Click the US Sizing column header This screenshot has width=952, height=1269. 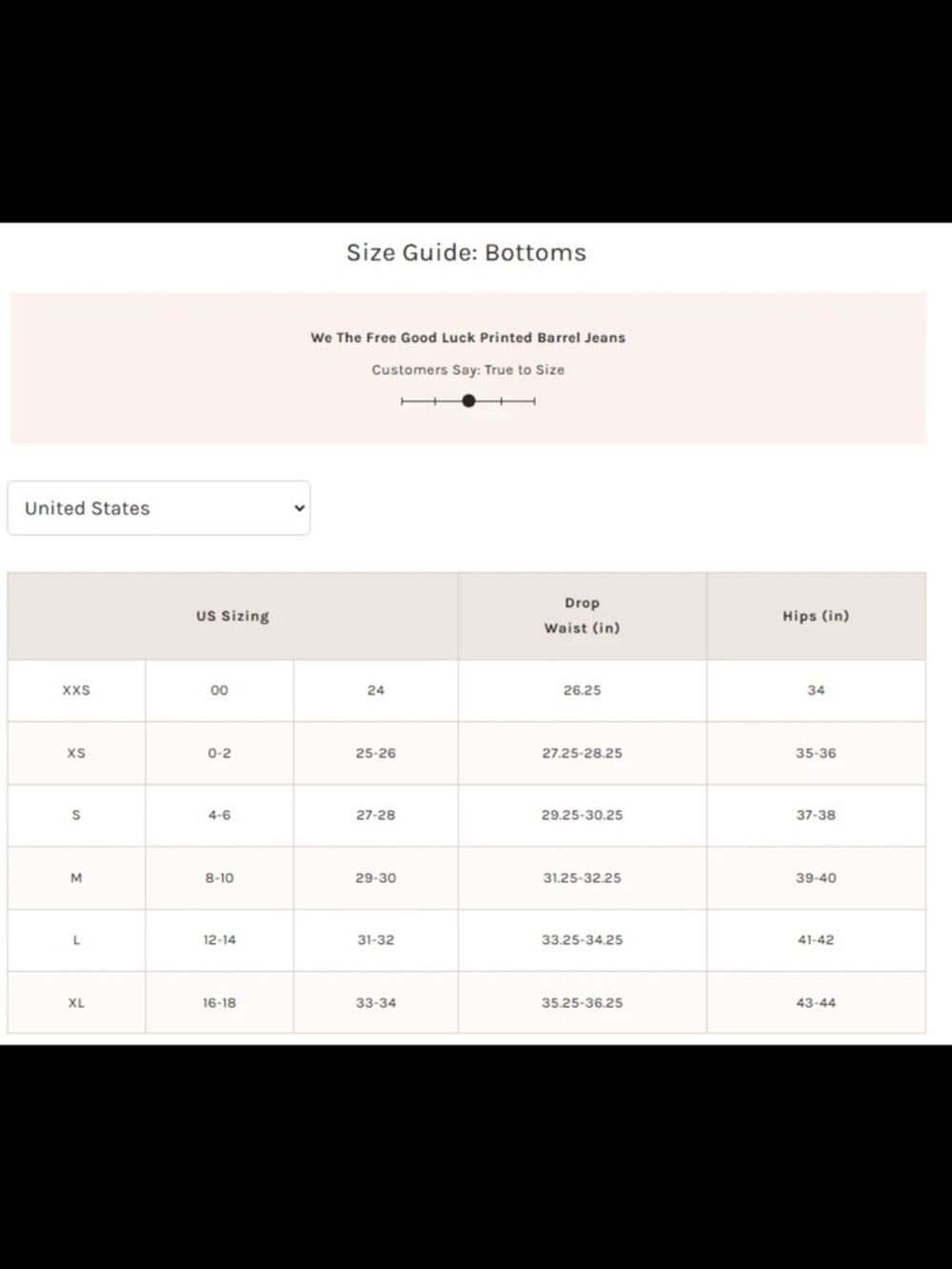(x=233, y=616)
